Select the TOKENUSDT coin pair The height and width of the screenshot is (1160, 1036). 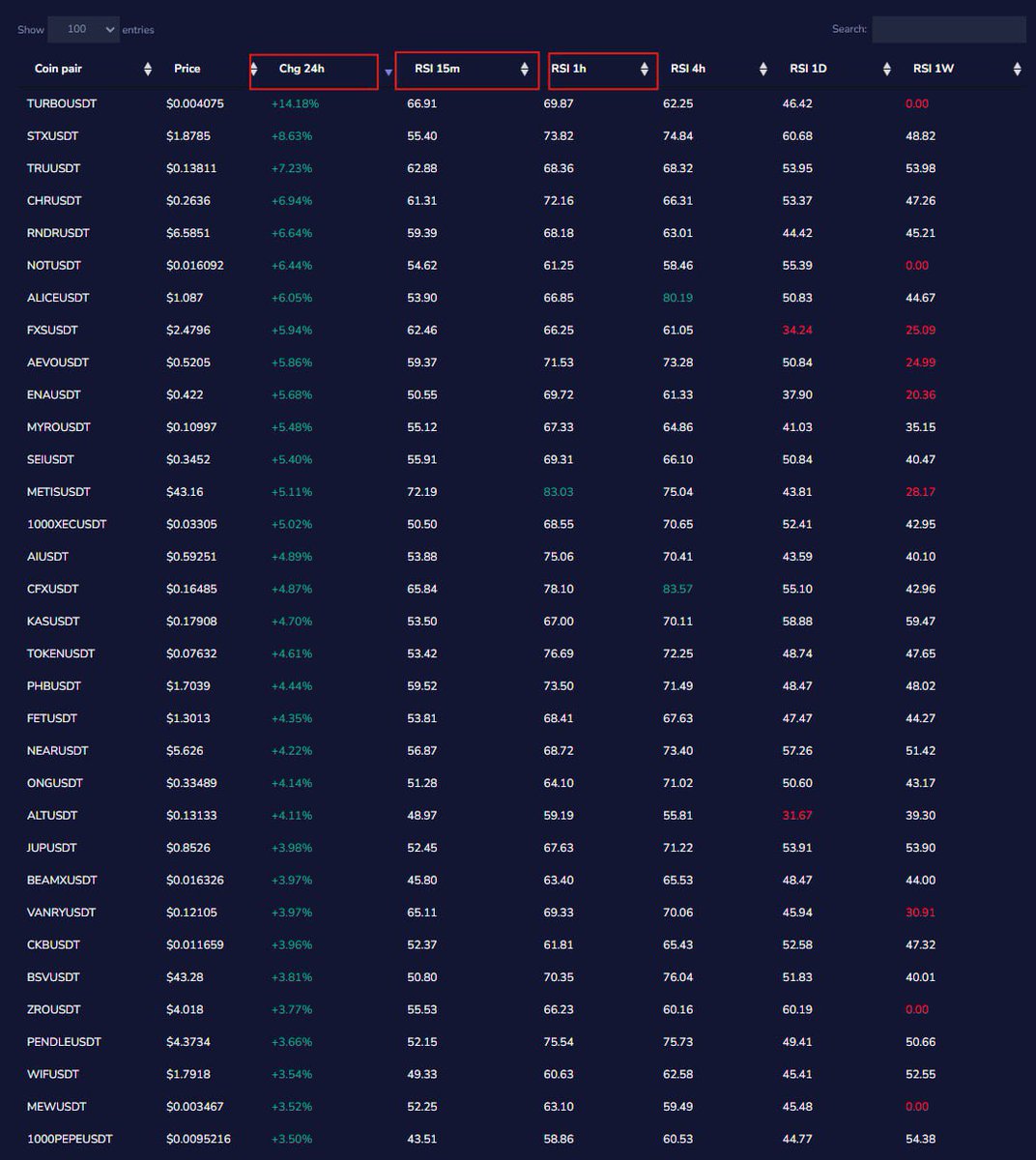[x=61, y=653]
